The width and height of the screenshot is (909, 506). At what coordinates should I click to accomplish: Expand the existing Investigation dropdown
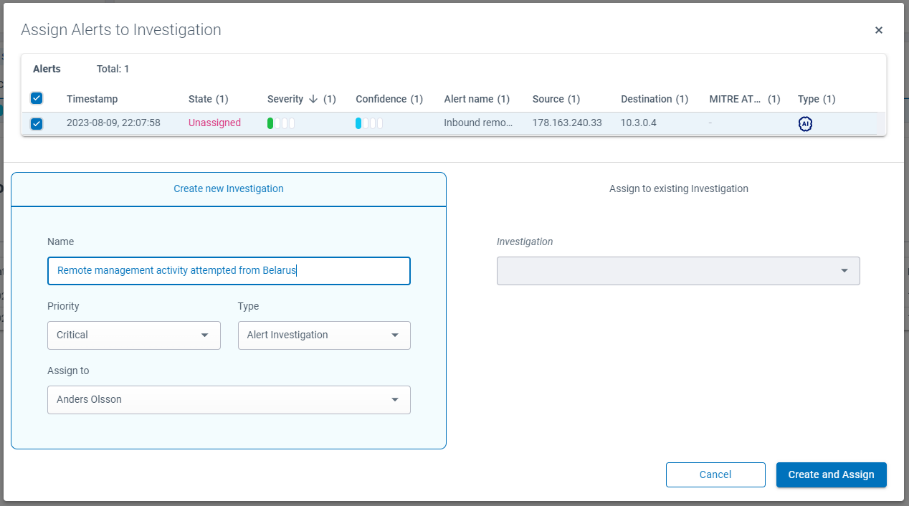pyautogui.click(x=678, y=271)
